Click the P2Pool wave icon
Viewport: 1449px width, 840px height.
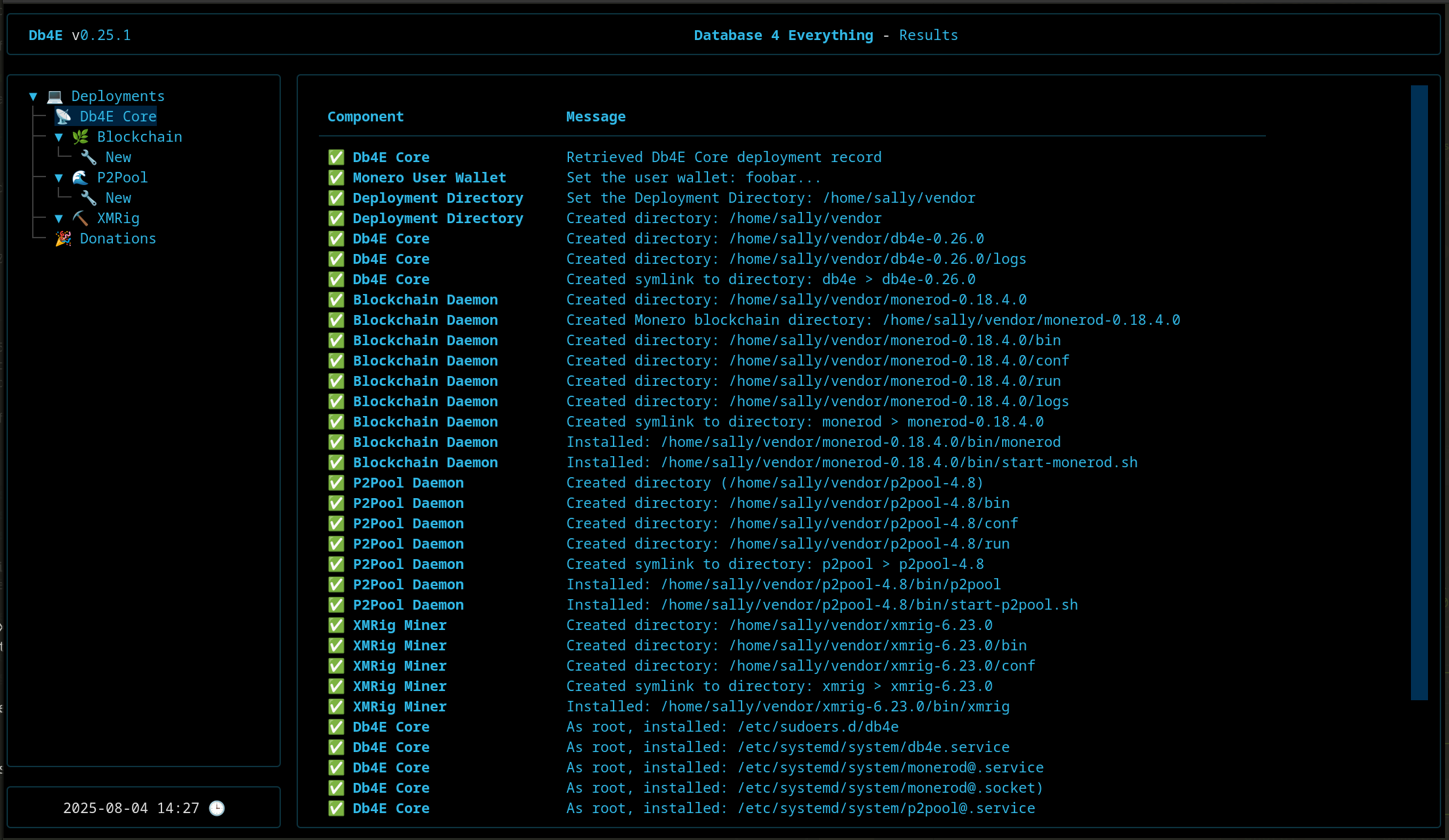pos(81,178)
